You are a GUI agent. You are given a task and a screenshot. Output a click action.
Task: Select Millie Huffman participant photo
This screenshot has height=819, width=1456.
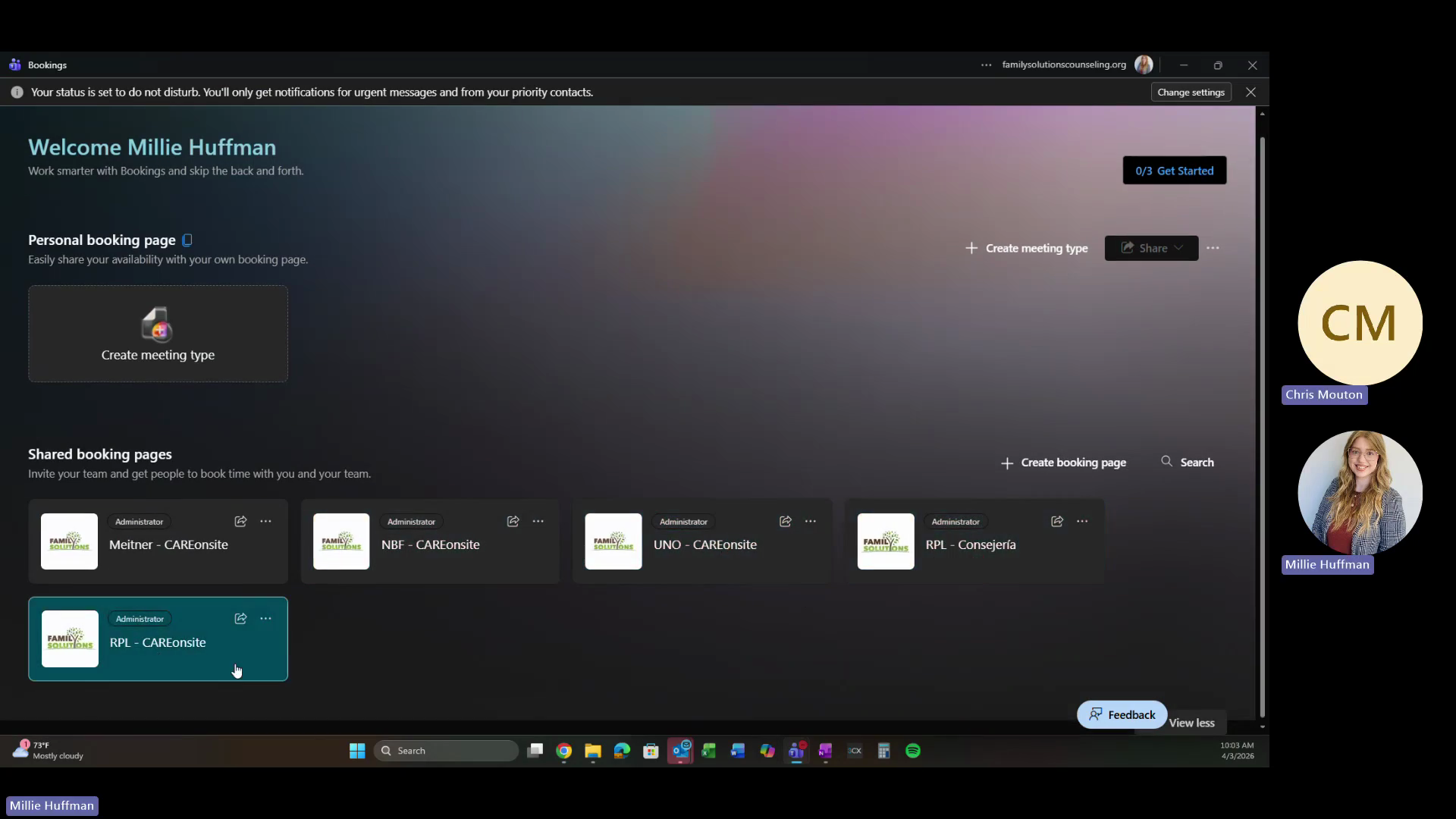coord(1360,493)
